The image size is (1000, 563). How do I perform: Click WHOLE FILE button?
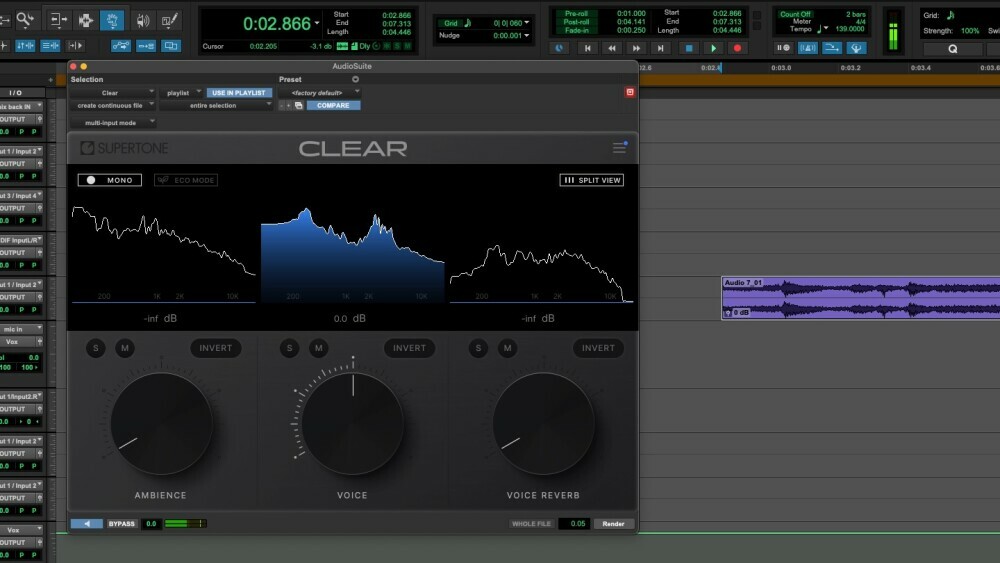pos(531,523)
